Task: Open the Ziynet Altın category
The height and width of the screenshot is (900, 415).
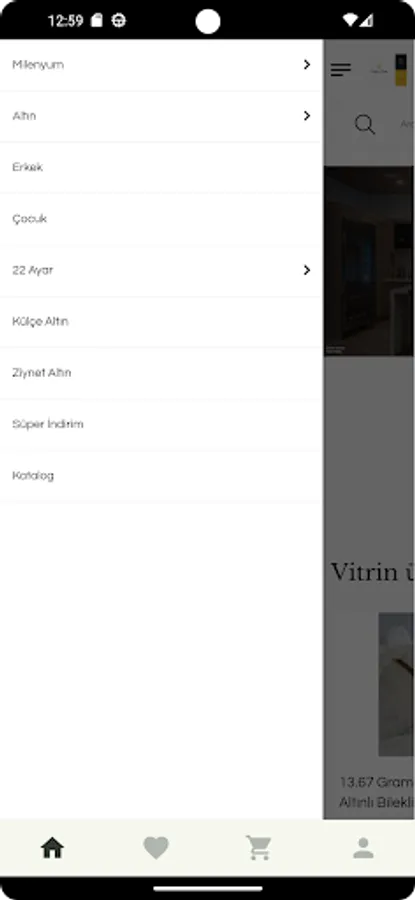Action: click(161, 373)
